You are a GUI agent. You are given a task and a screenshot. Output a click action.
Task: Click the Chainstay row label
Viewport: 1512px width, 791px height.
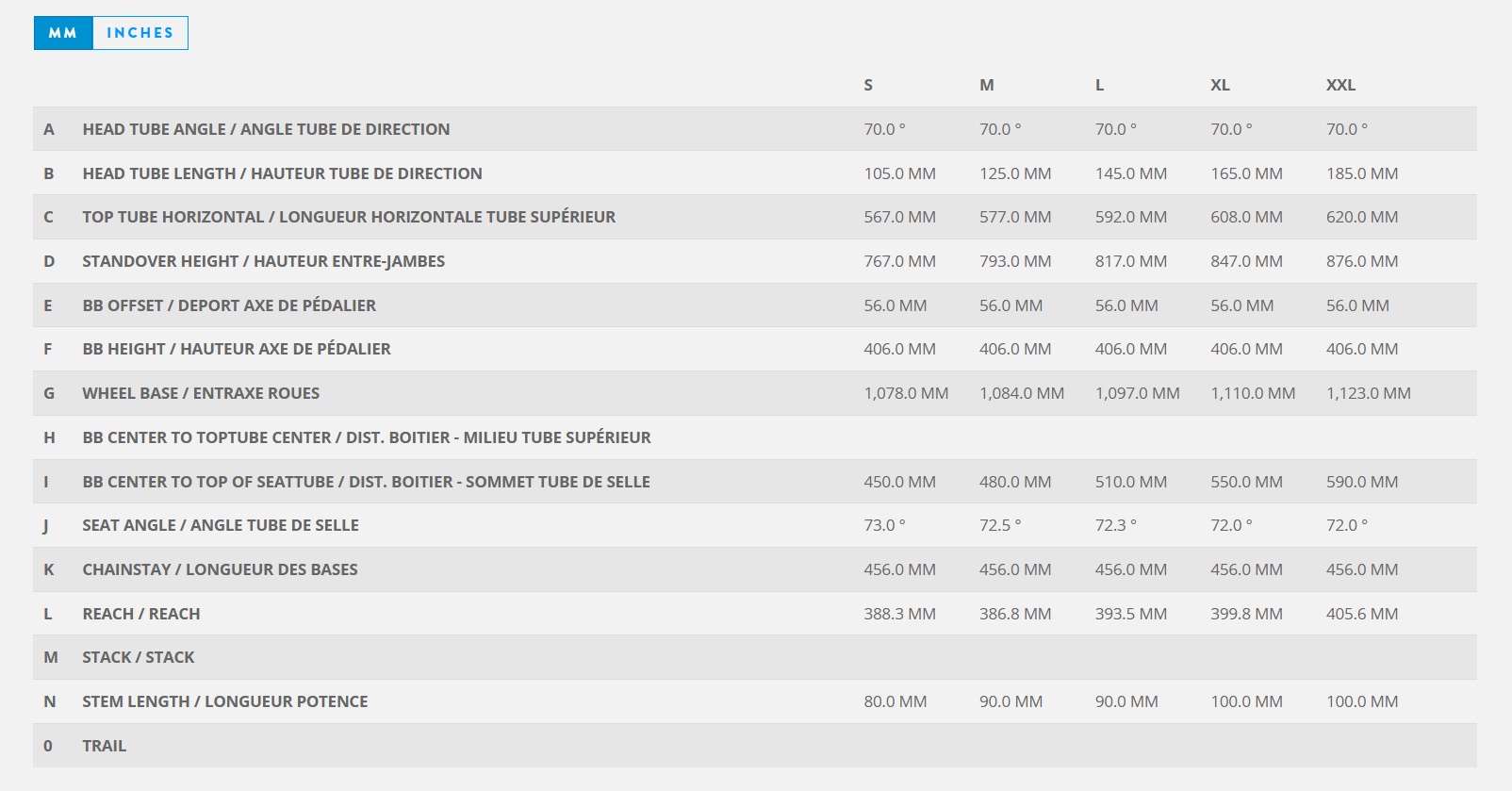pos(220,569)
